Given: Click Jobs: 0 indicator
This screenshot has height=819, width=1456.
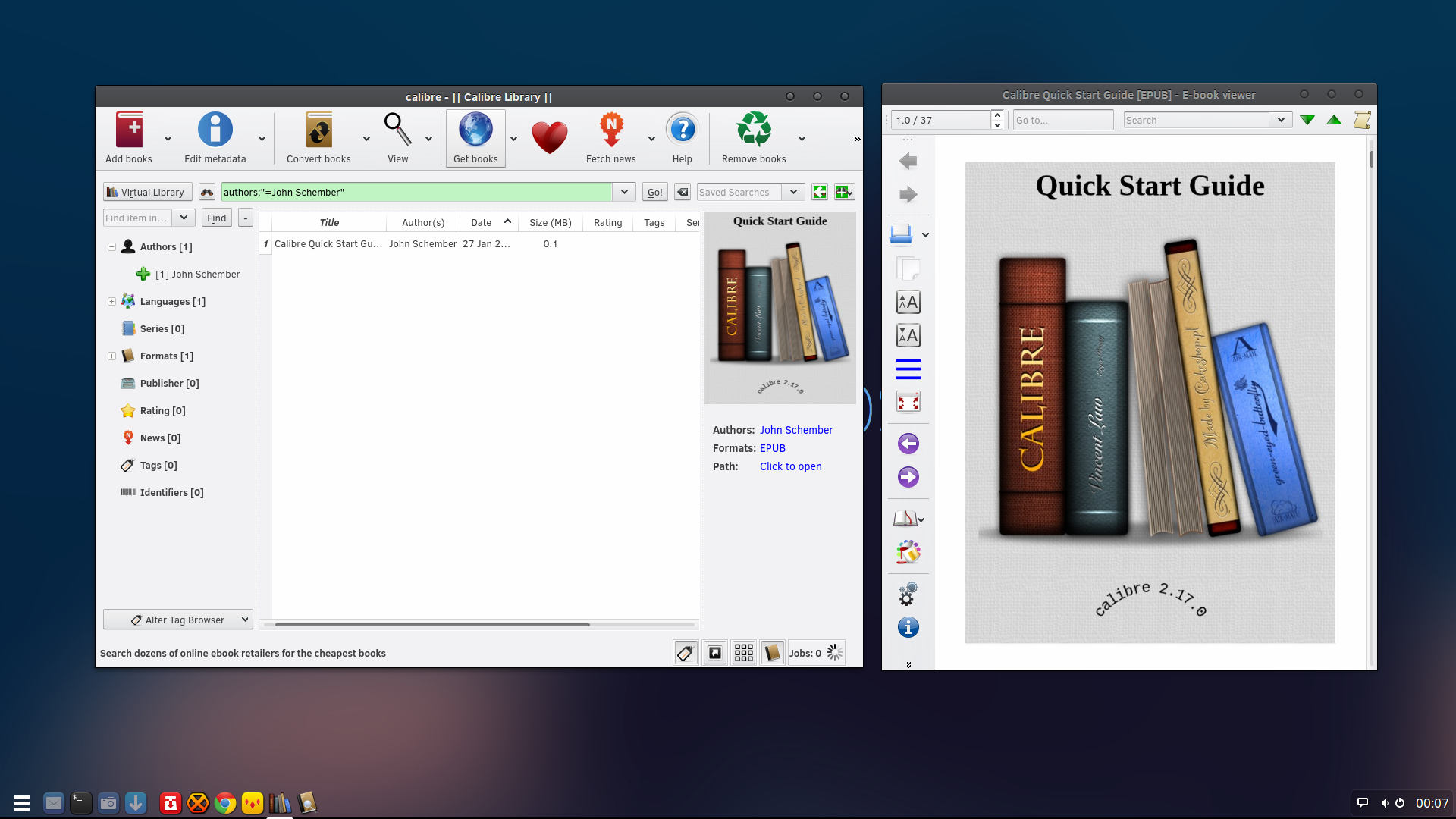Looking at the screenshot, I should coord(816,653).
